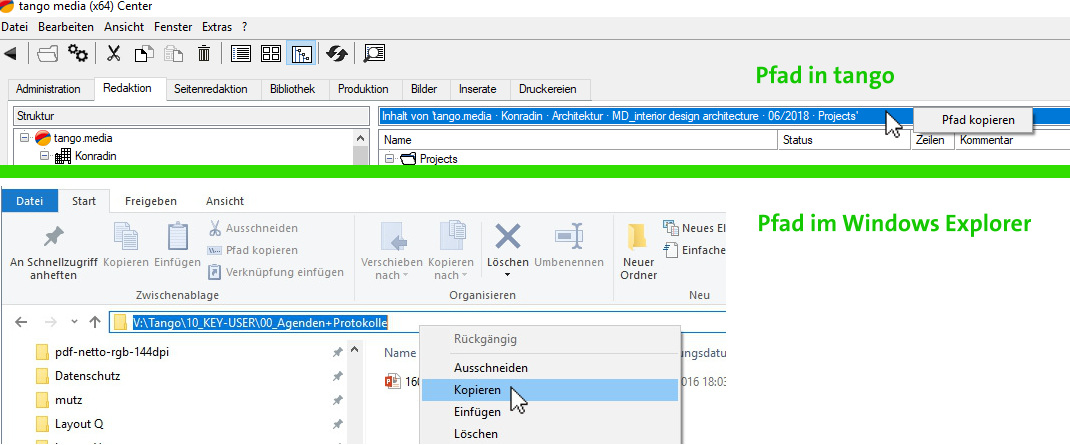Click the settings gears icon in tango

pyautogui.click(x=78, y=53)
